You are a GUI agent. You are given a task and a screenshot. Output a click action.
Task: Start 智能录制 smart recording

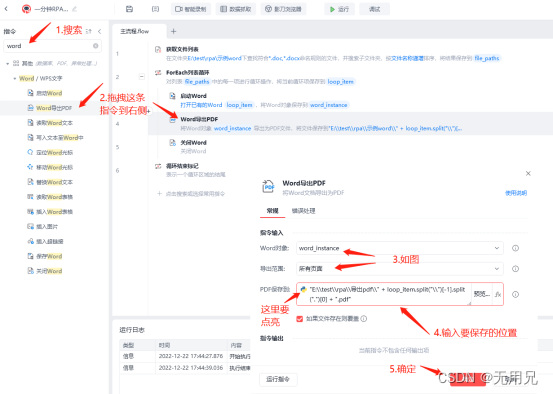[191, 9]
